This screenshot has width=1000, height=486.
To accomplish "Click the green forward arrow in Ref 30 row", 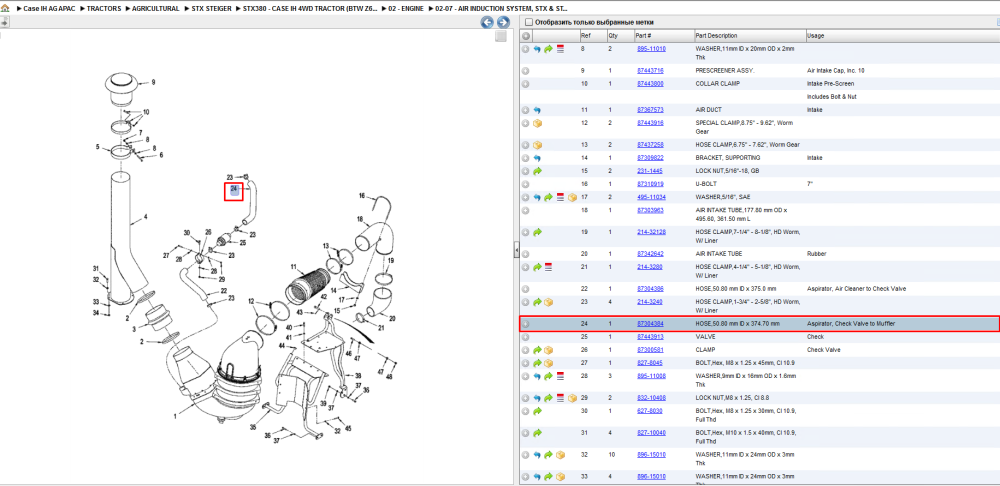I will [x=537, y=411].
